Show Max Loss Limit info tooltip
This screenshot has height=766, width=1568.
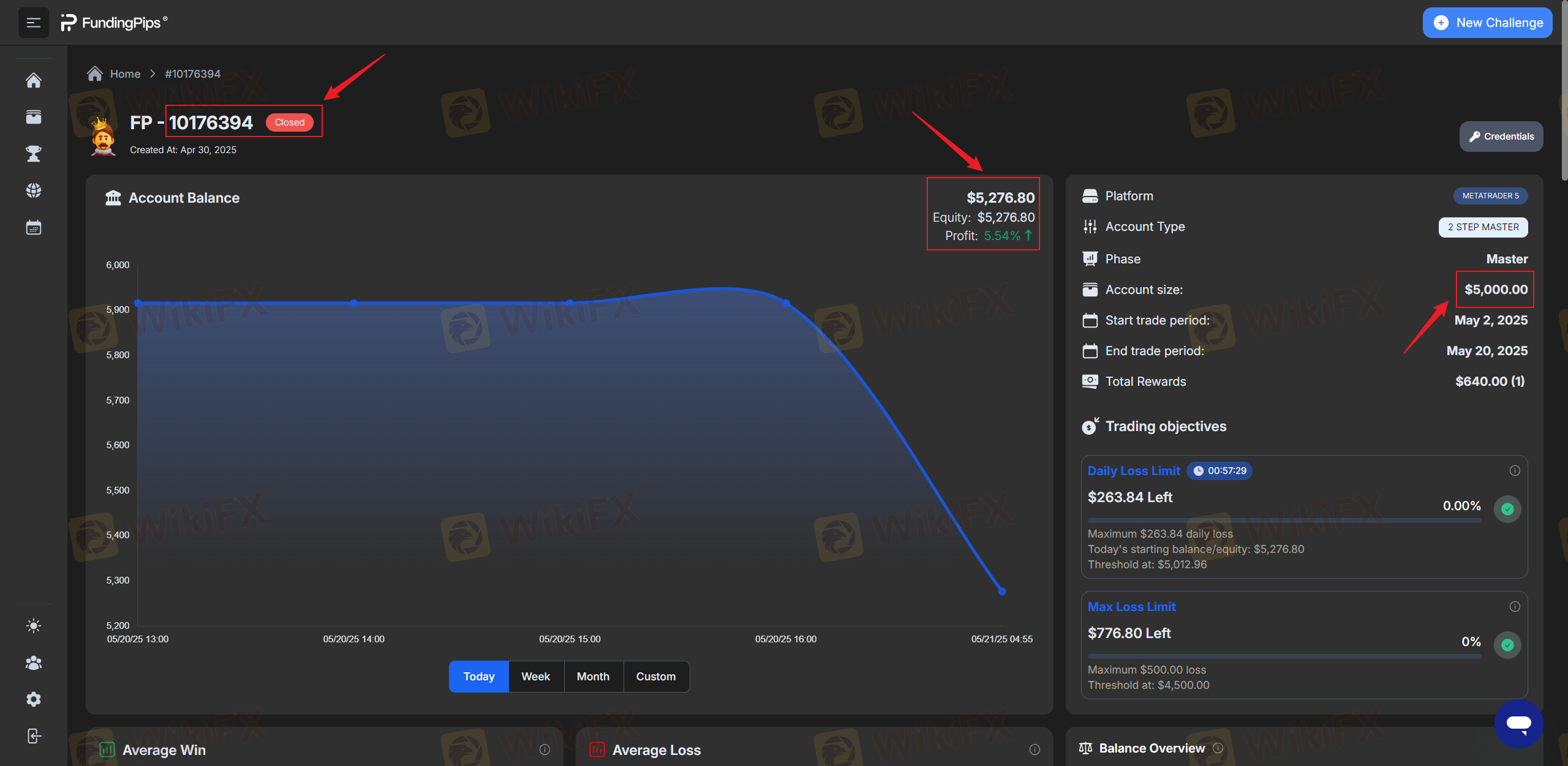coord(1515,607)
